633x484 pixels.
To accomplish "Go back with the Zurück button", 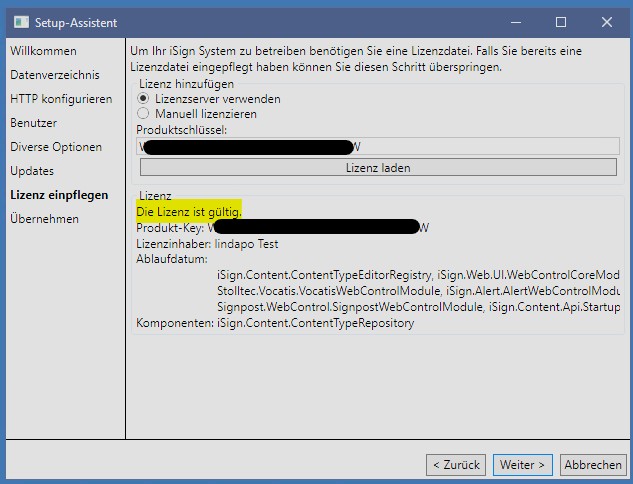I will [x=456, y=465].
